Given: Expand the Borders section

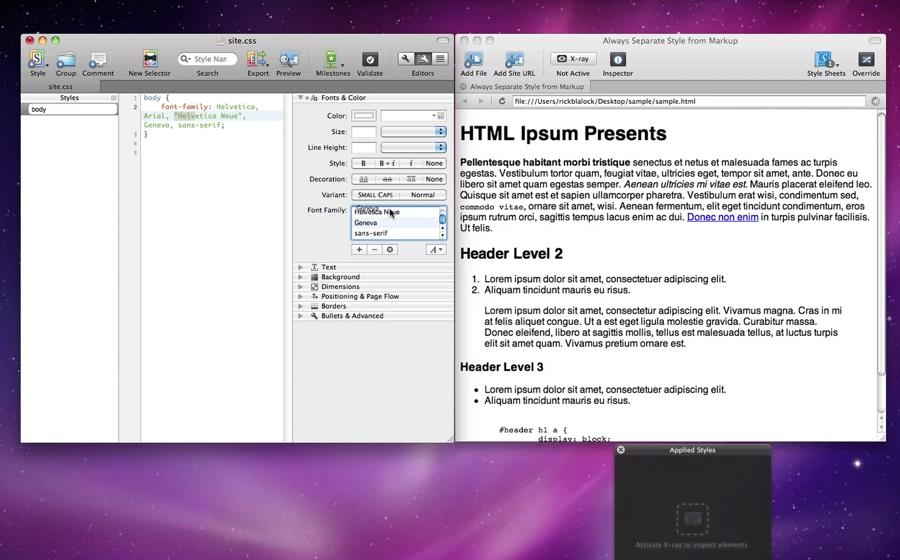Looking at the screenshot, I should [300, 306].
